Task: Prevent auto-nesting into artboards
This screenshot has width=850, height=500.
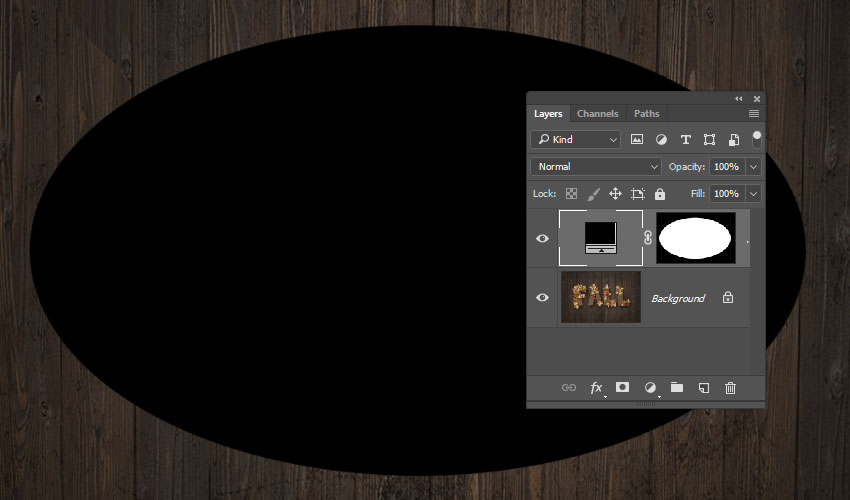Action: (638, 194)
